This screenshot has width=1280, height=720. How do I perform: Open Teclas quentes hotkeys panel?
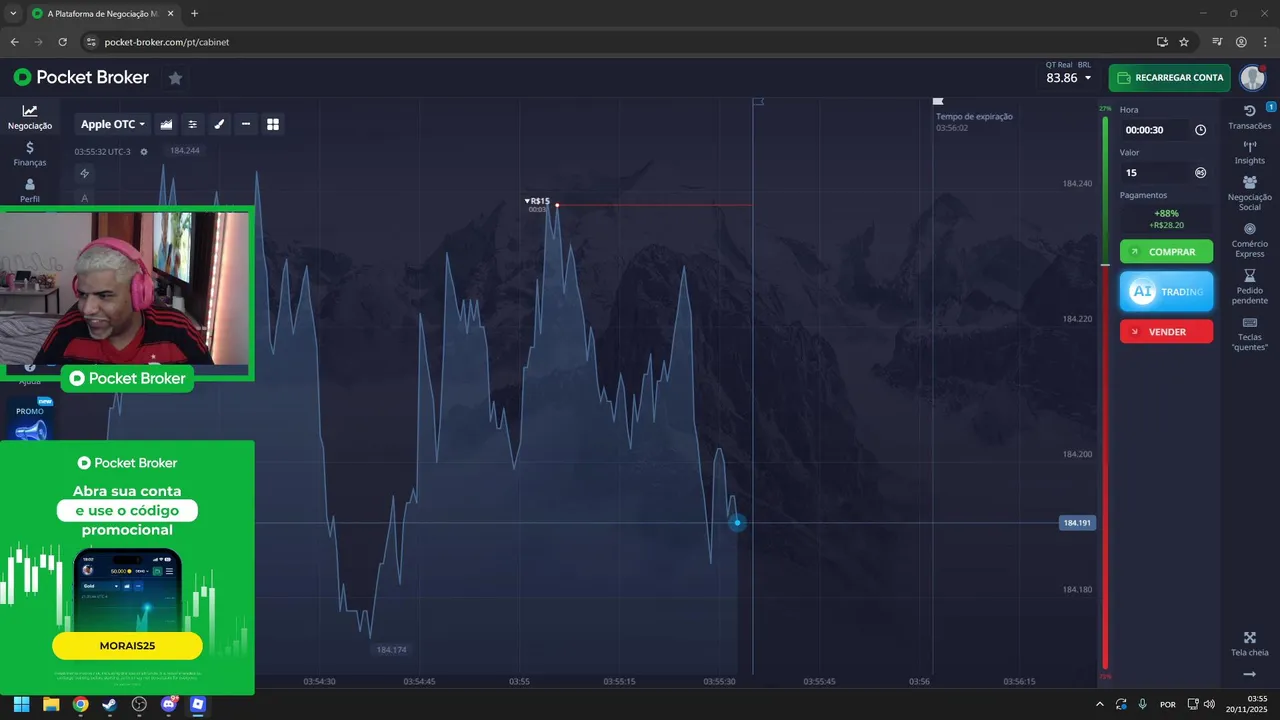[x=1249, y=334]
